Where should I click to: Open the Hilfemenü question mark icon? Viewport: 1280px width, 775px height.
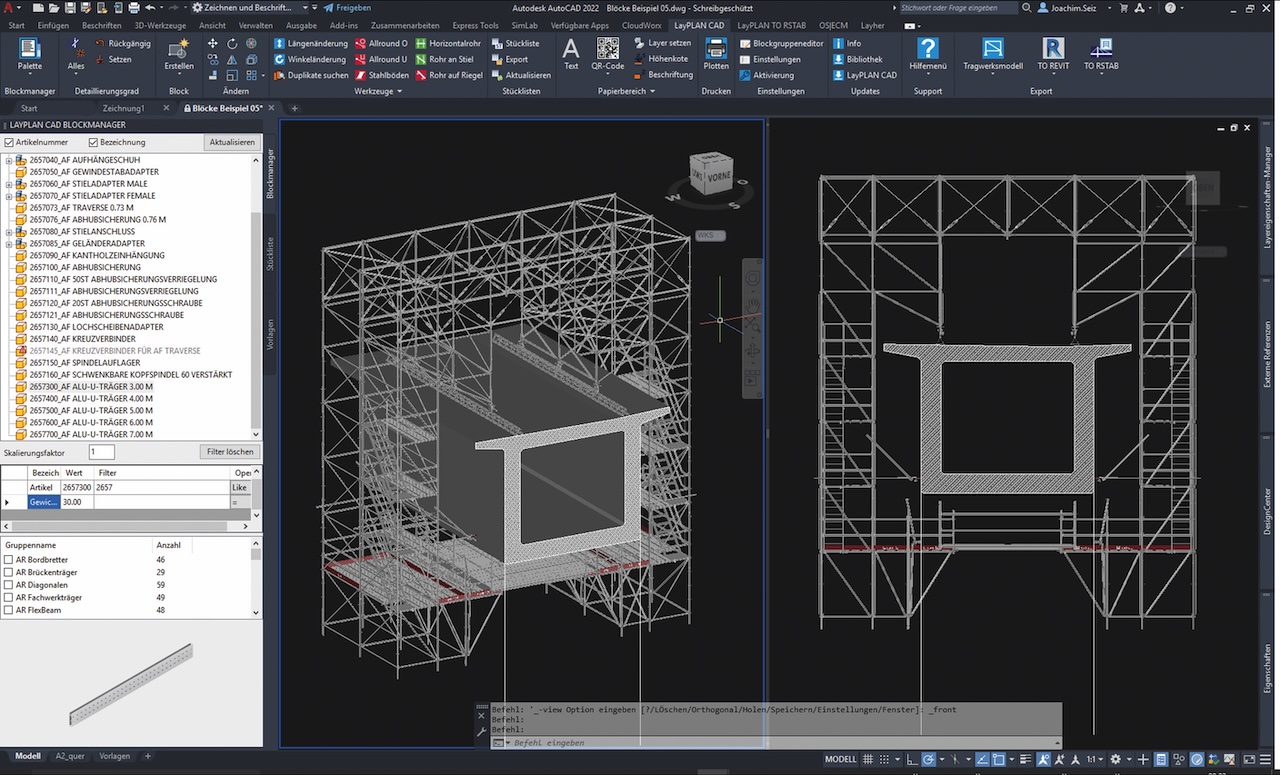tap(928, 50)
